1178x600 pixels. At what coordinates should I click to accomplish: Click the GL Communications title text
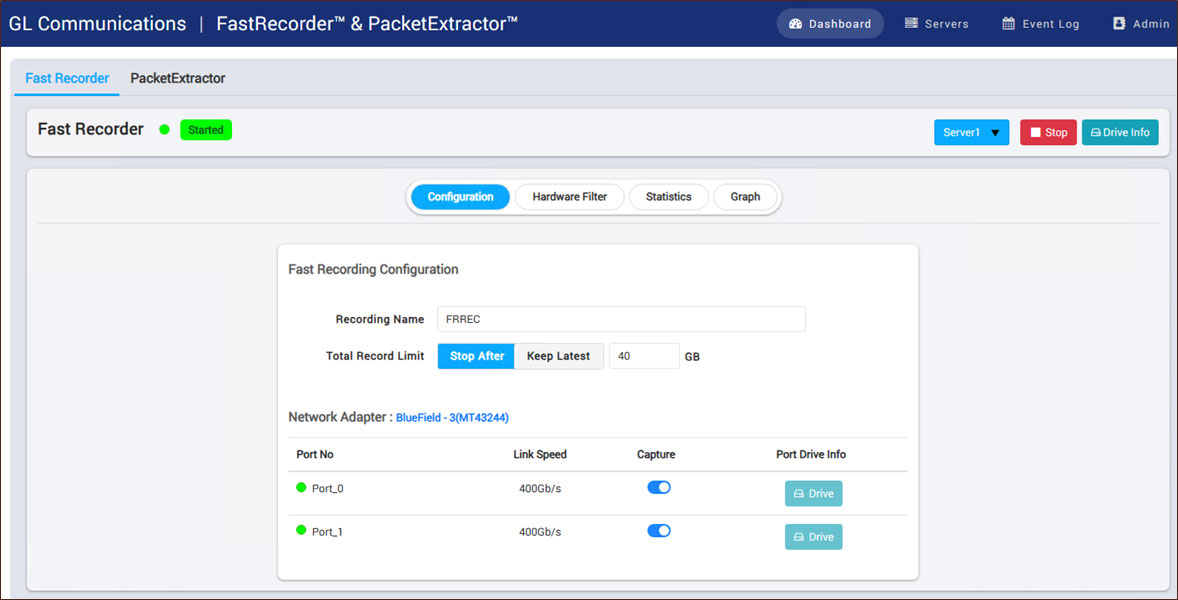point(97,23)
